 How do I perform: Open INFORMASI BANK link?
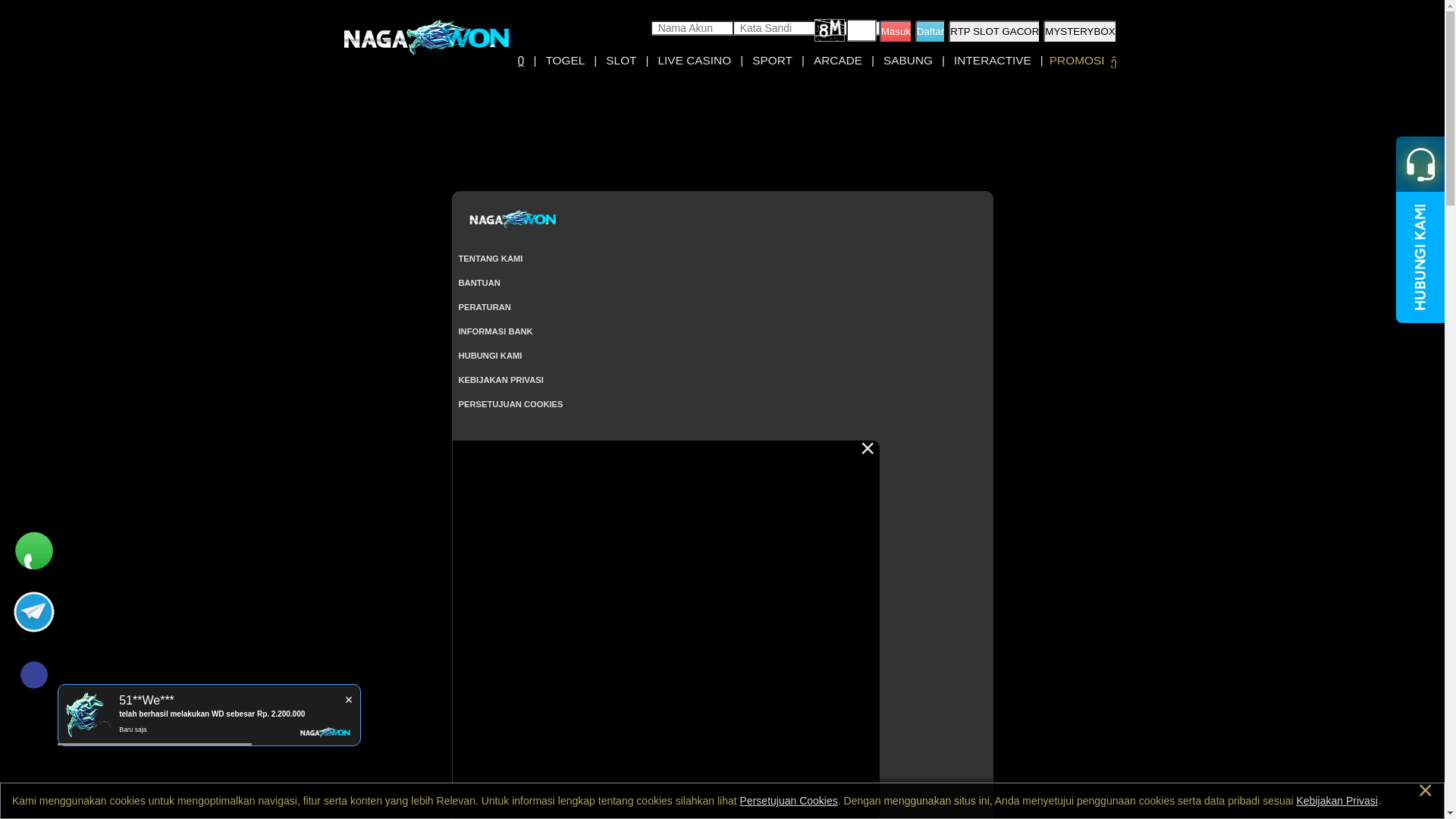(x=495, y=331)
